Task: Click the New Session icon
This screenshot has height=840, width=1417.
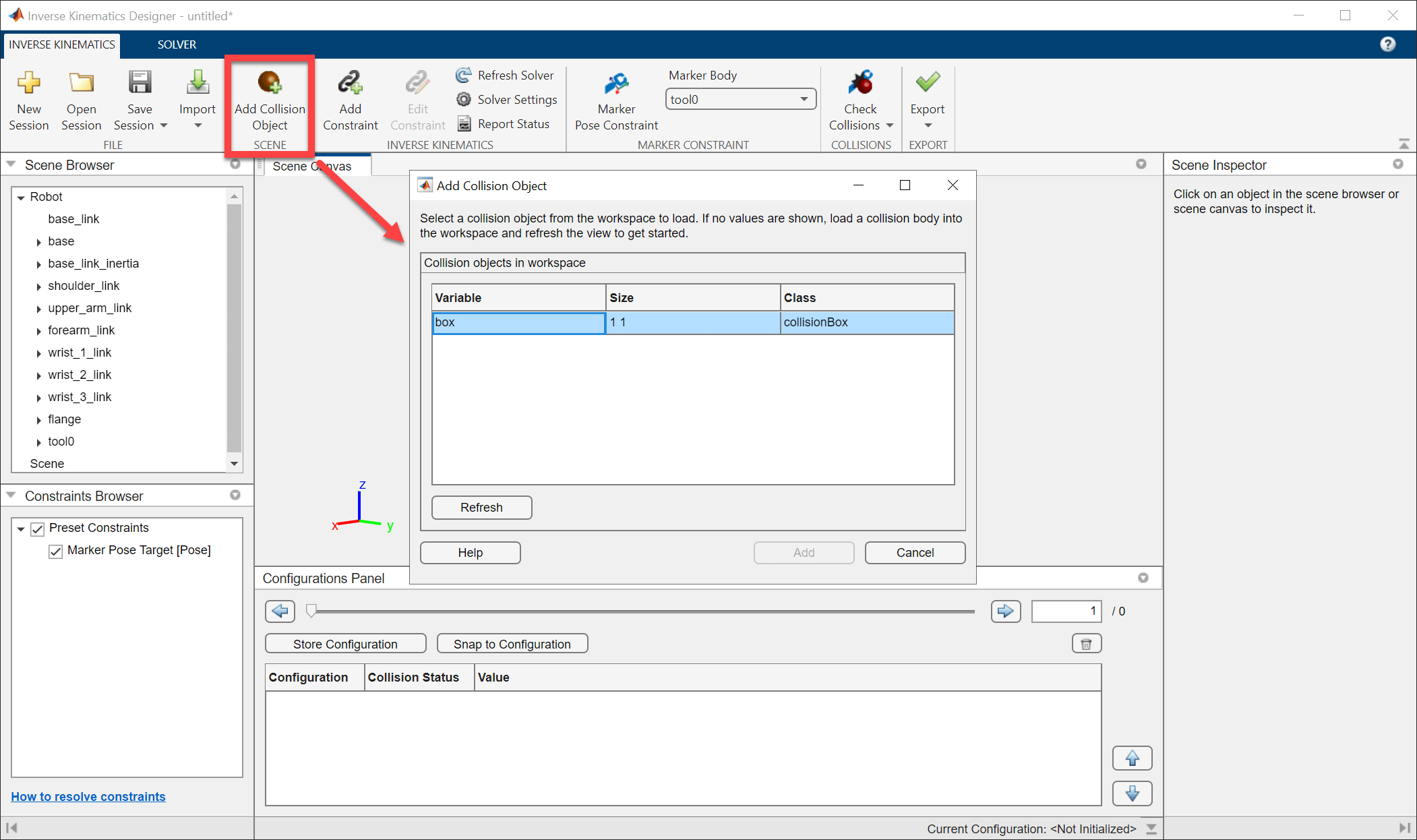Action: [x=28, y=82]
